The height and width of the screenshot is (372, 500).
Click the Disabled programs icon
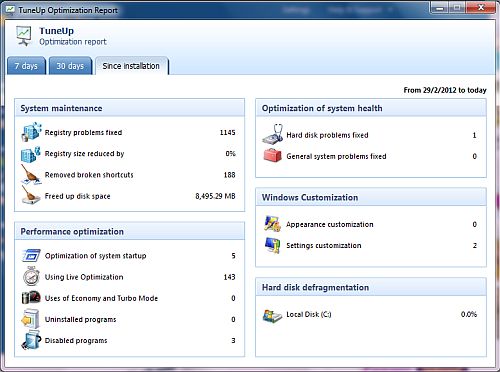click(31, 340)
